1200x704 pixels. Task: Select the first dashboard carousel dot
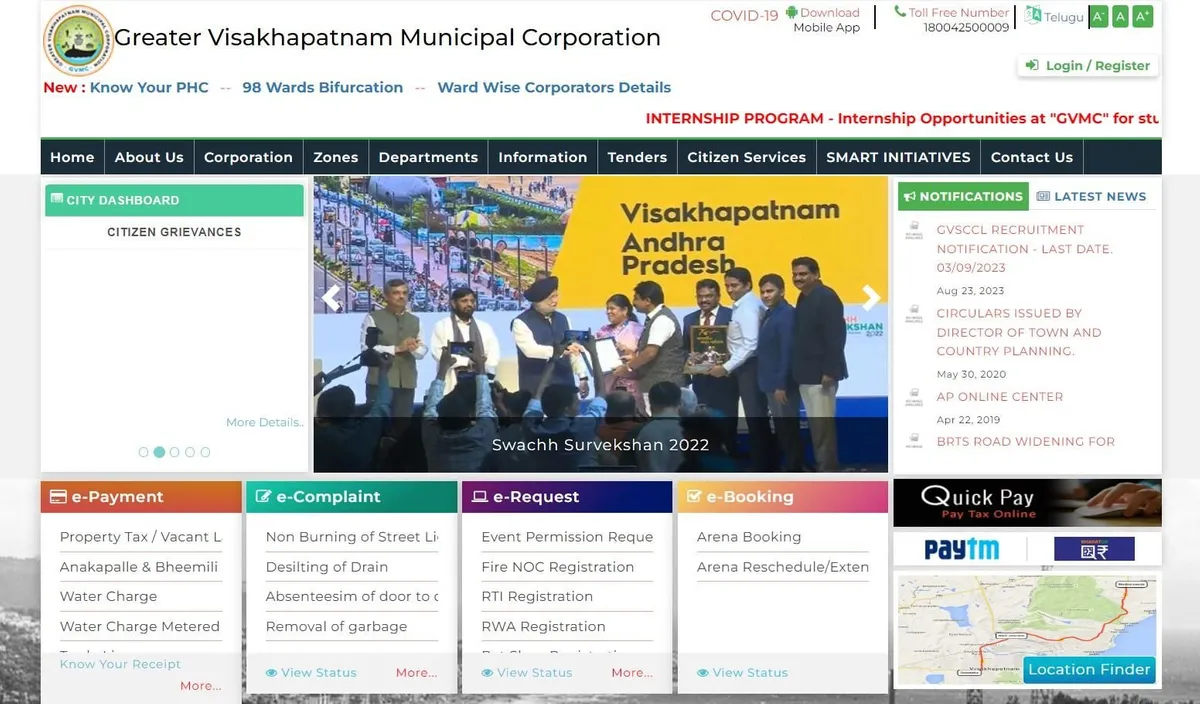[x=144, y=452]
